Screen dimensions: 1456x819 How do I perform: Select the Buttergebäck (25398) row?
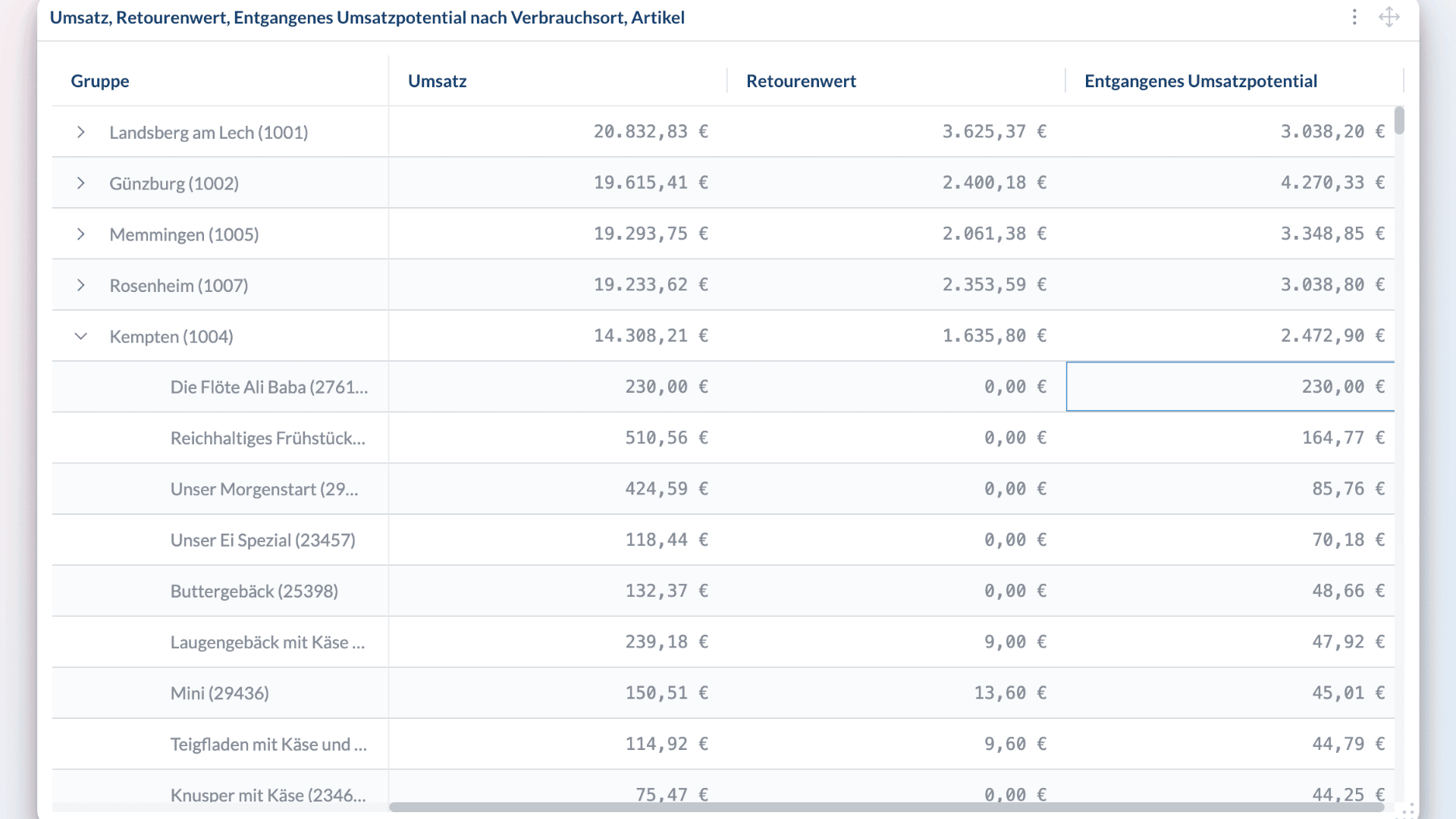[254, 591]
